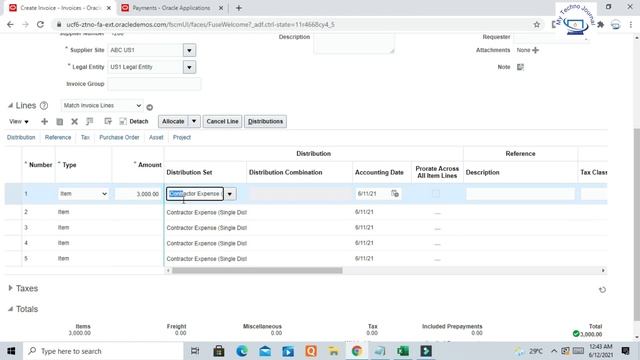Click the duplicate line icon in Lines toolbar
Viewport: 640px width, 360px height.
coord(60,121)
